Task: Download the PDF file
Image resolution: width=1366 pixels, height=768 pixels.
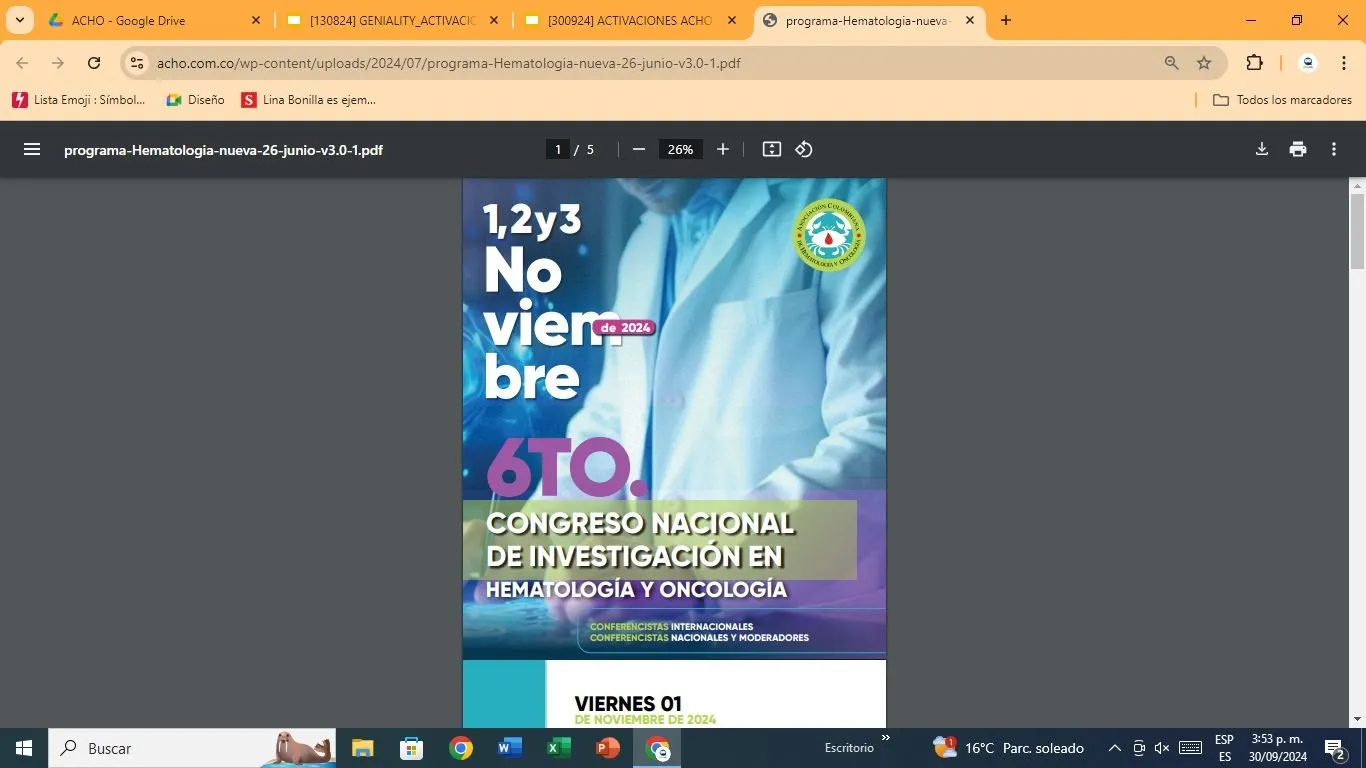Action: click(1262, 149)
